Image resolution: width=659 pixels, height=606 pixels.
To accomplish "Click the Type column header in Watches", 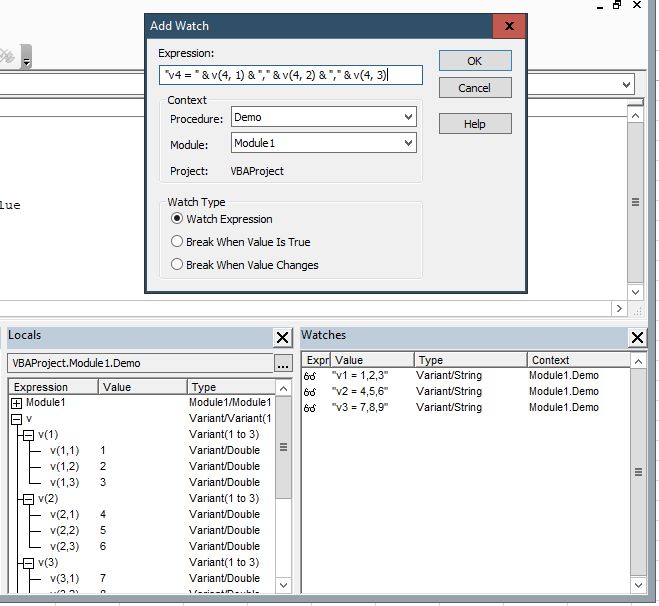I will [x=471, y=360].
